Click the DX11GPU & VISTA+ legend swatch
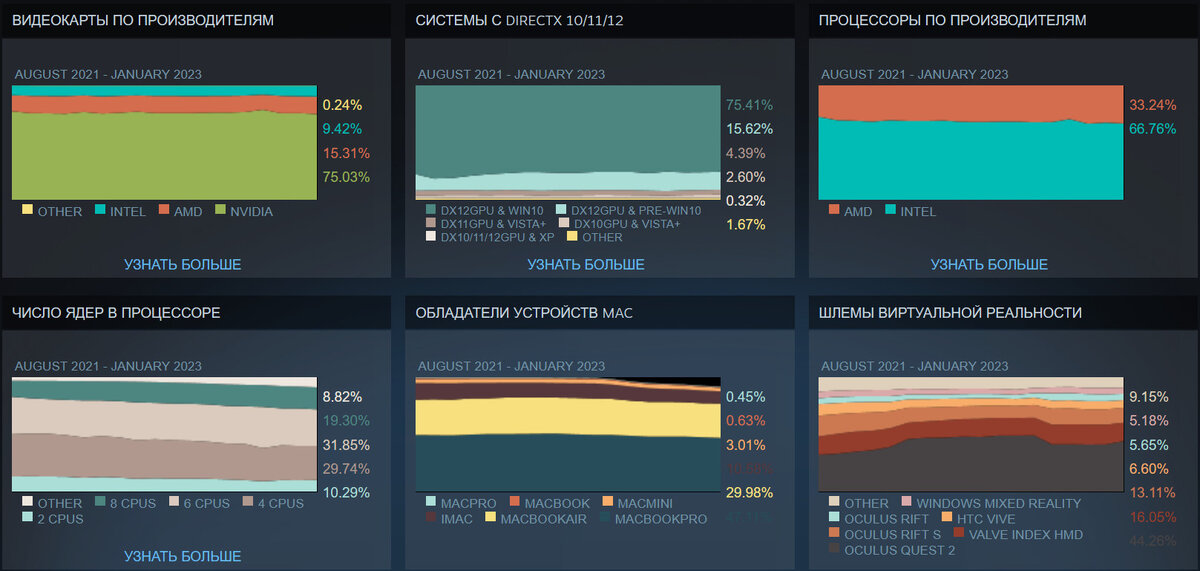The image size is (1200, 571). click(431, 223)
